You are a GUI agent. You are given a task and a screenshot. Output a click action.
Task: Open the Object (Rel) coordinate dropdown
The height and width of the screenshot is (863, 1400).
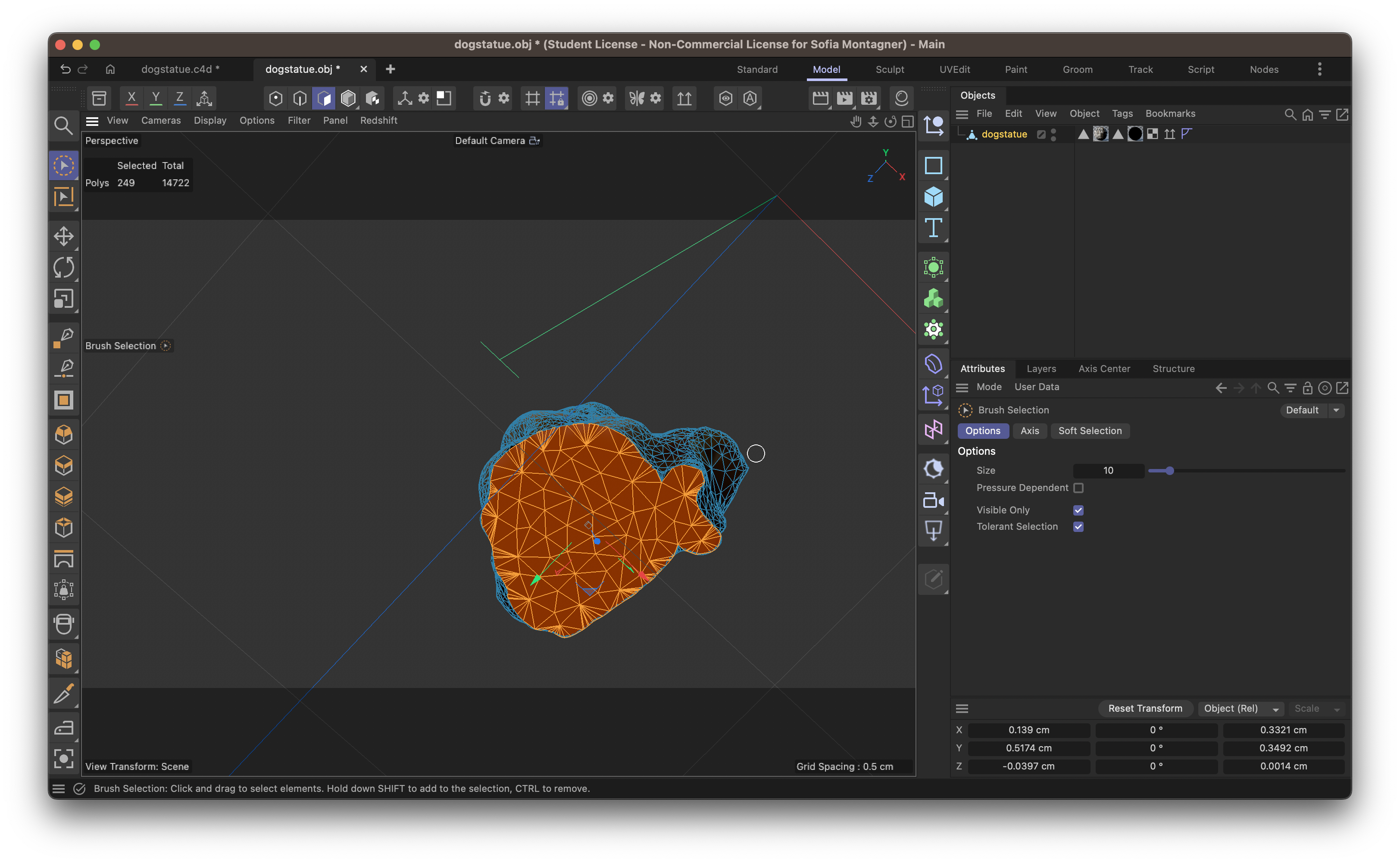click(1240, 708)
